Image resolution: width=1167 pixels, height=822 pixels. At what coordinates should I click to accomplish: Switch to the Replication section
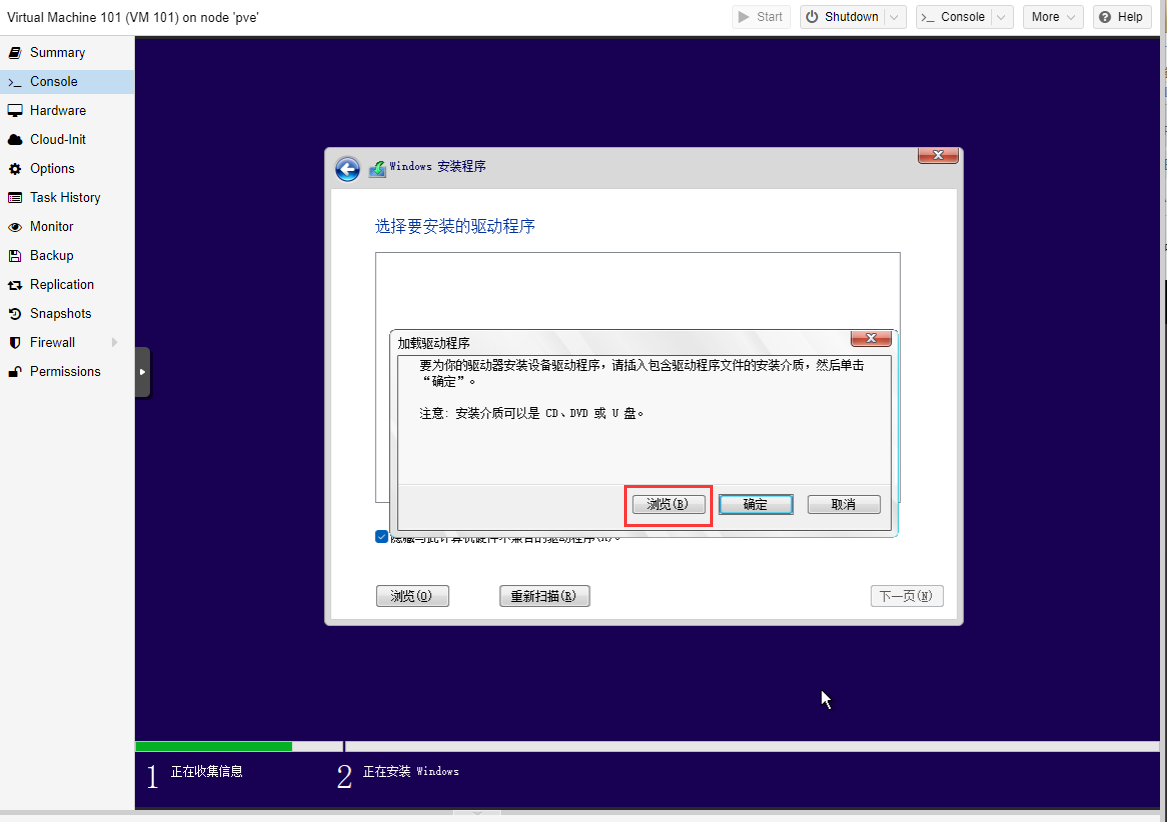pyautogui.click(x=62, y=285)
